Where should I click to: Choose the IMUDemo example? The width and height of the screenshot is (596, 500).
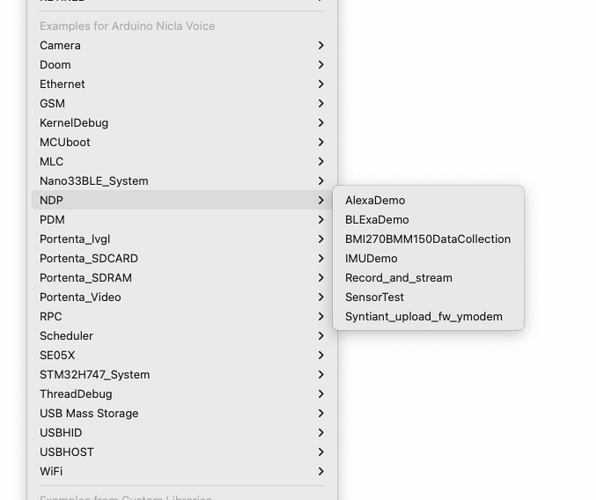coord(428,259)
